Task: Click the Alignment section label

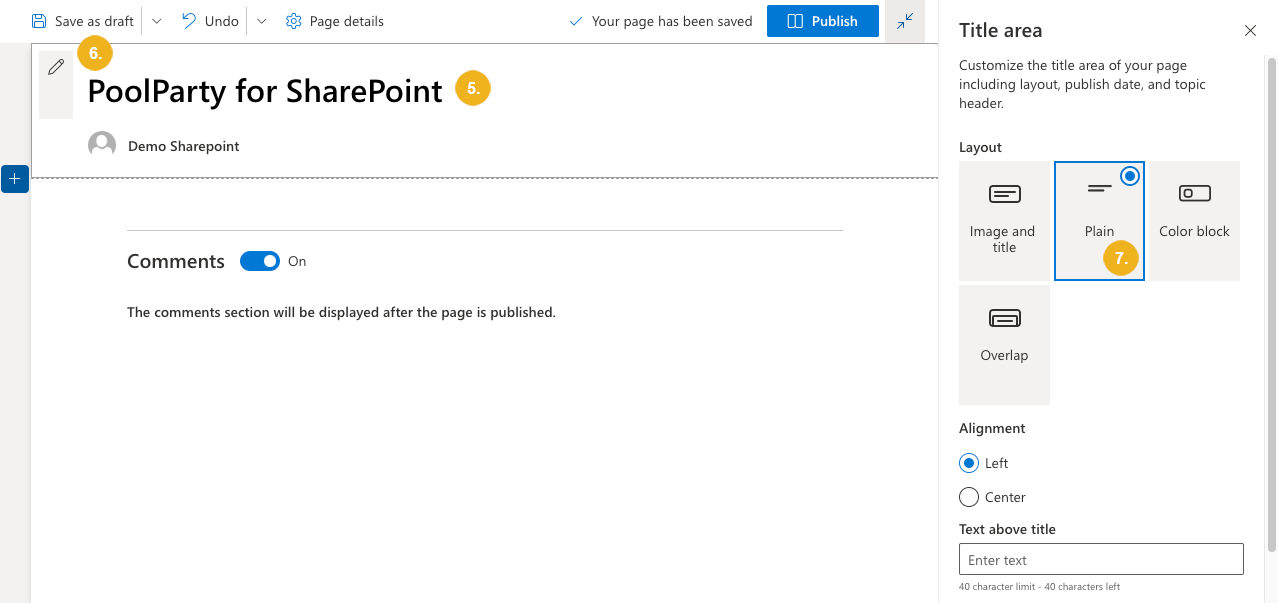Action: click(992, 428)
